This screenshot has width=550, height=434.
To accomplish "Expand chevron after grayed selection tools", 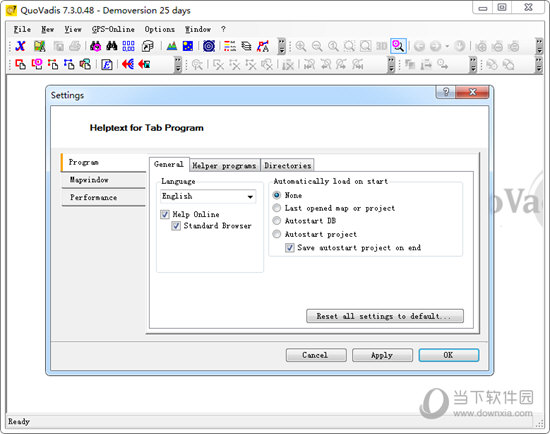I will click(391, 65).
